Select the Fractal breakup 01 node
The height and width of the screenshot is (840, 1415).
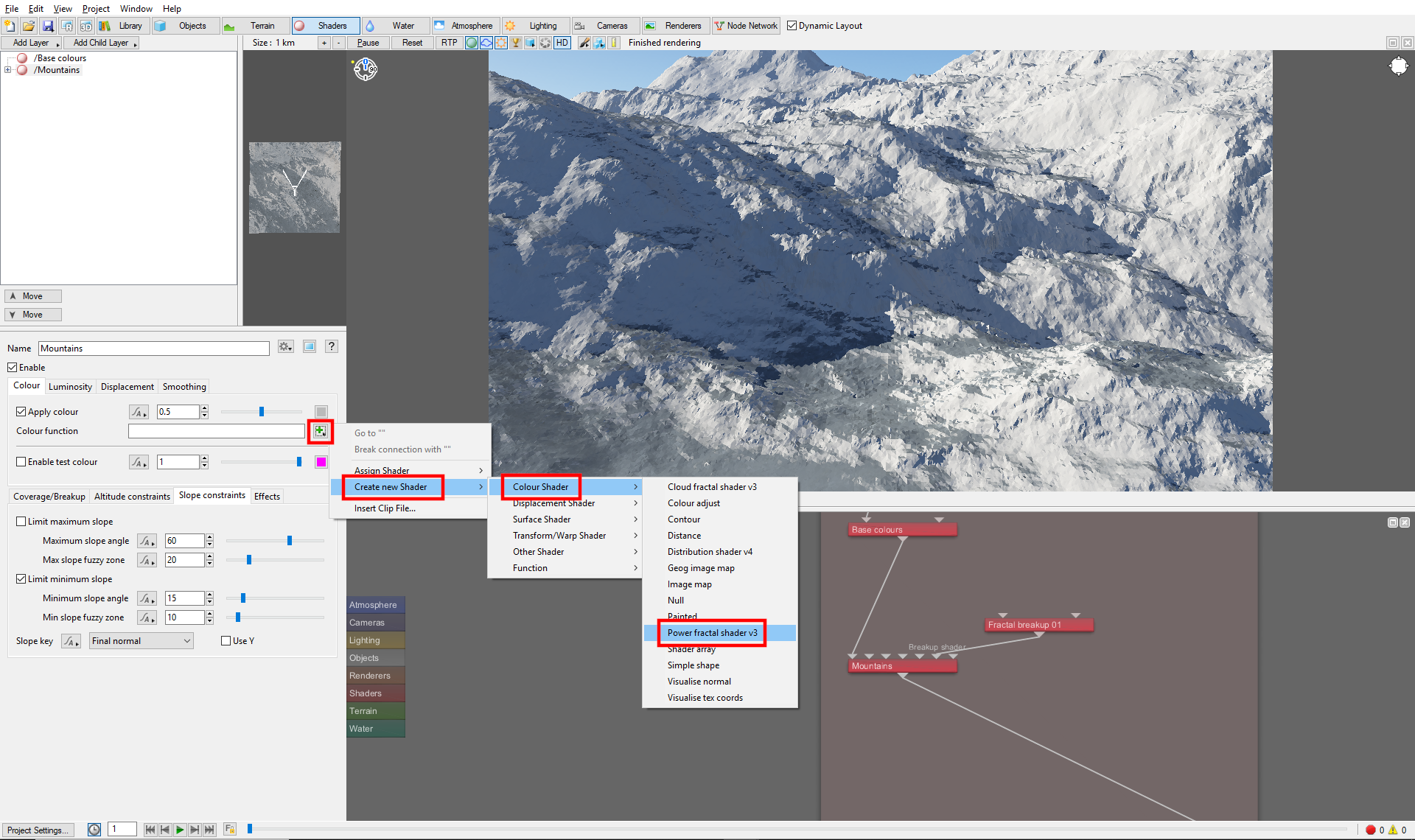coord(1039,625)
